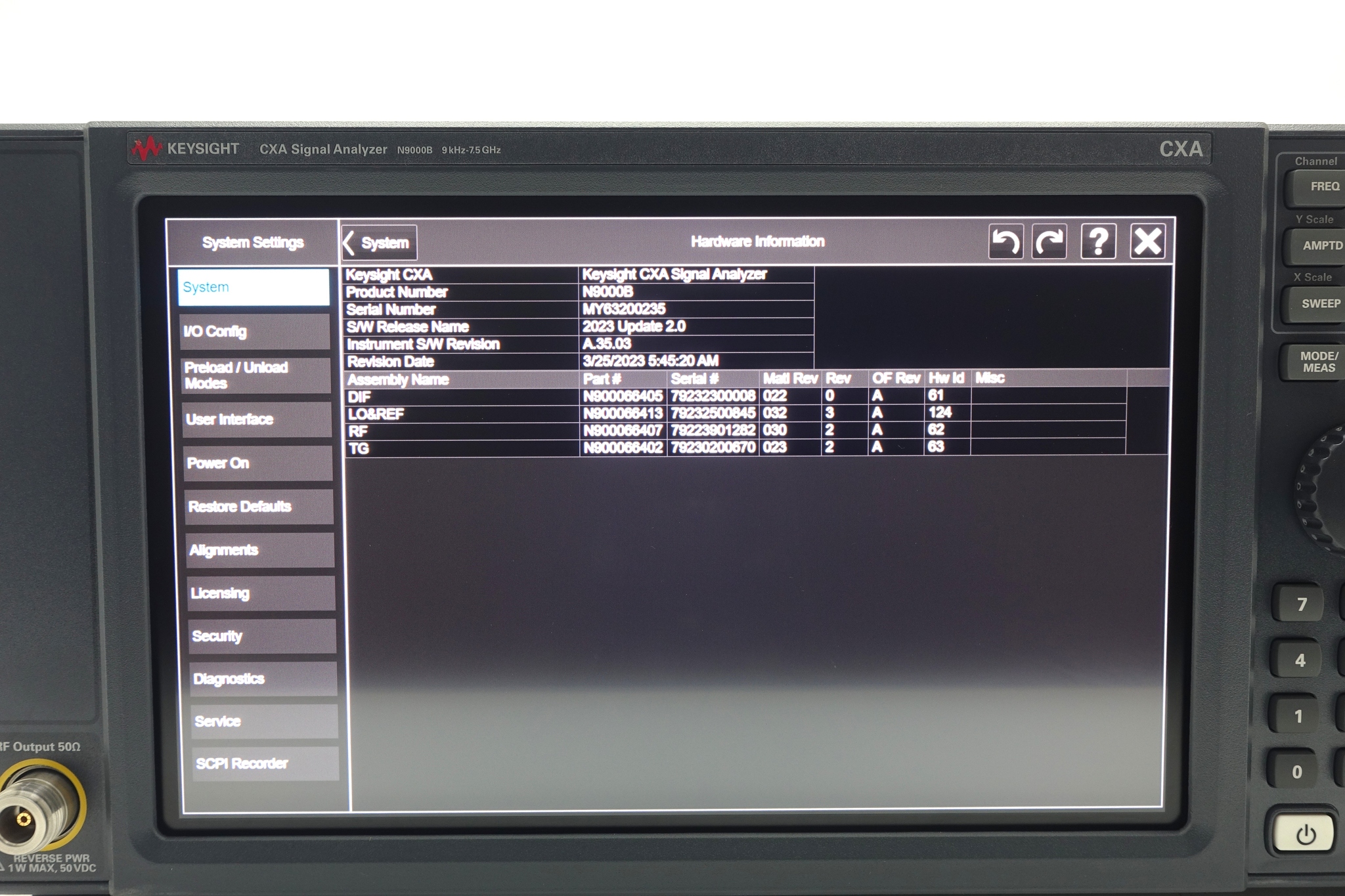Screen dimensions: 1345x896
Task: Switch to User Interface settings
Action: click(257, 419)
